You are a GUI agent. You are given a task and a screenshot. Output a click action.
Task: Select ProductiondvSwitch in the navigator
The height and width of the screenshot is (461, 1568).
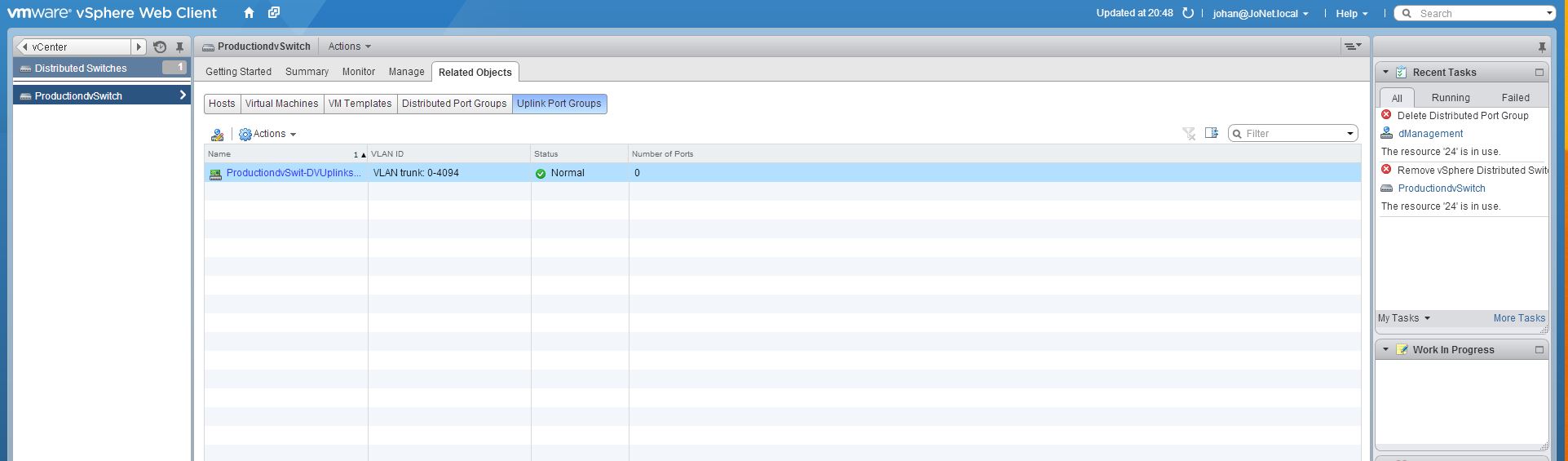(x=103, y=95)
